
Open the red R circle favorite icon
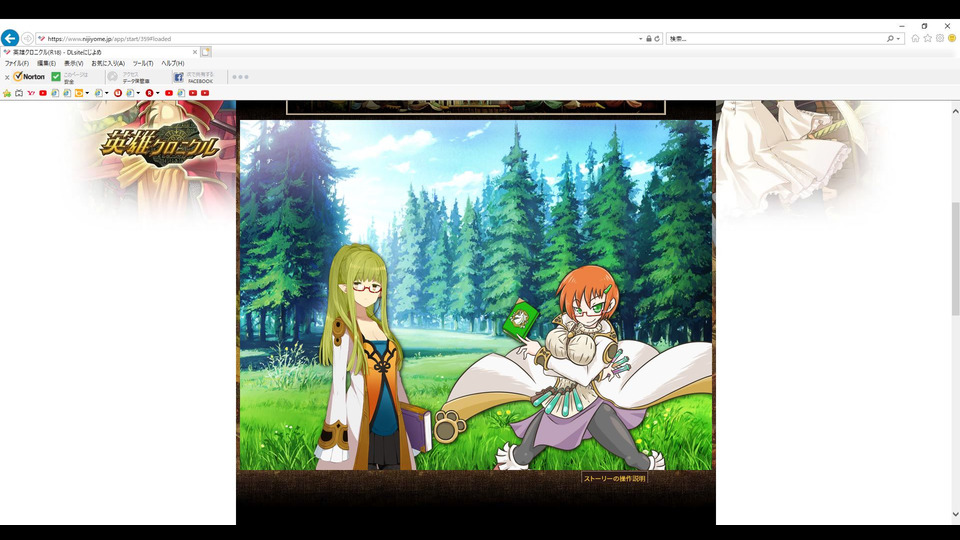point(149,93)
